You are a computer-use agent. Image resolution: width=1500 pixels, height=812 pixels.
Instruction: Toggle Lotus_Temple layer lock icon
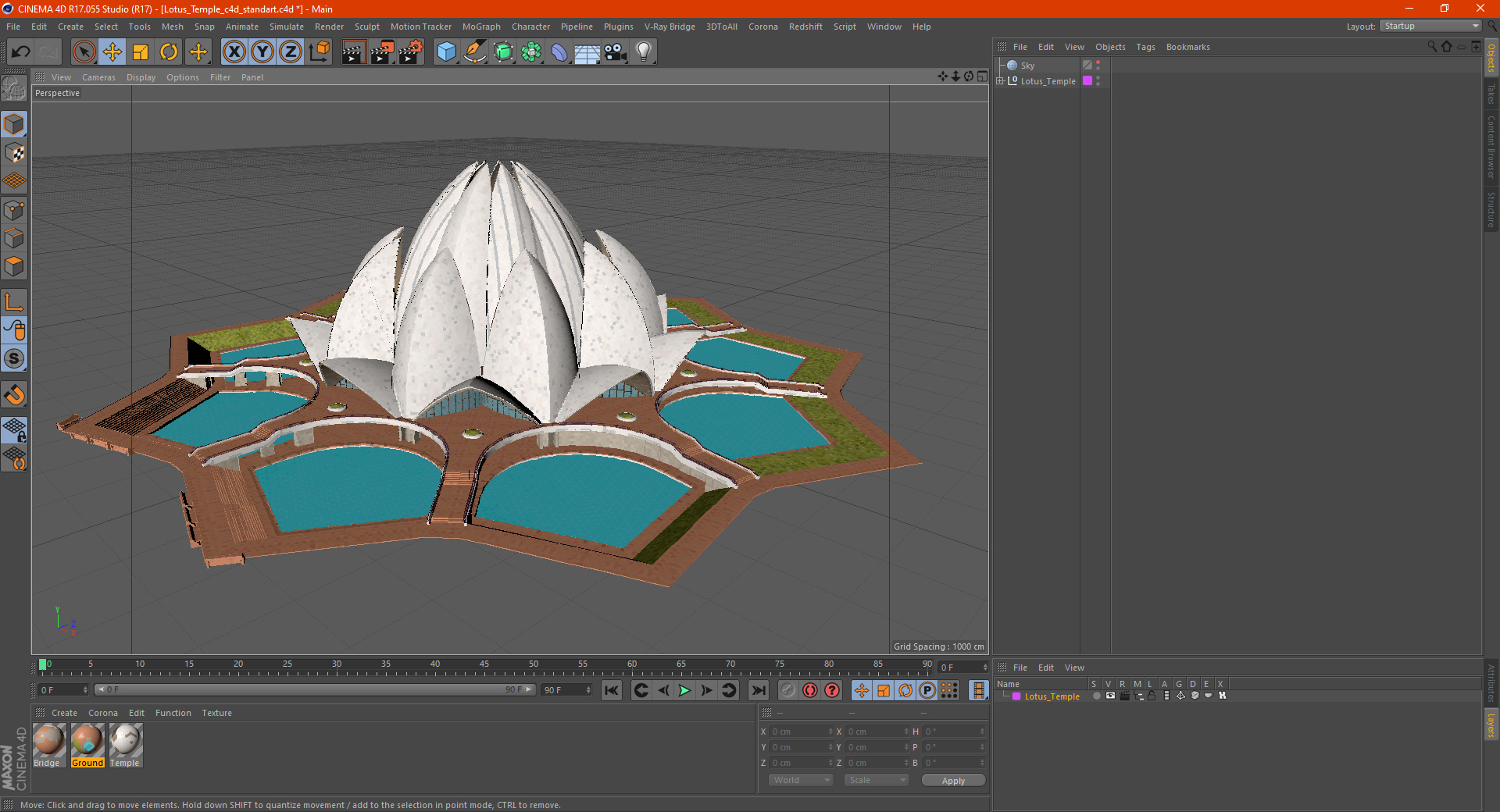1152,696
